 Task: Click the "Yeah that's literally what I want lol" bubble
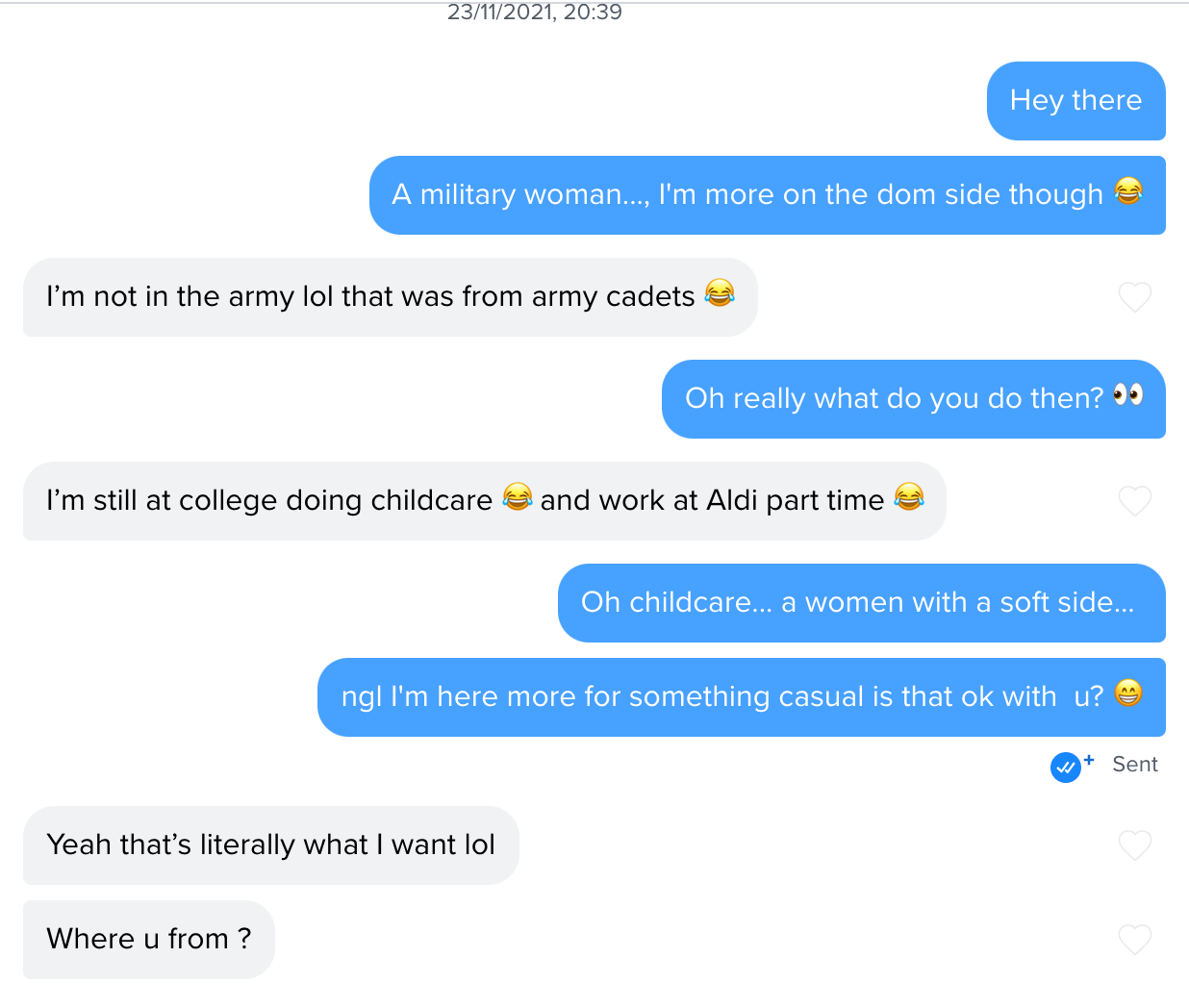click(270, 845)
